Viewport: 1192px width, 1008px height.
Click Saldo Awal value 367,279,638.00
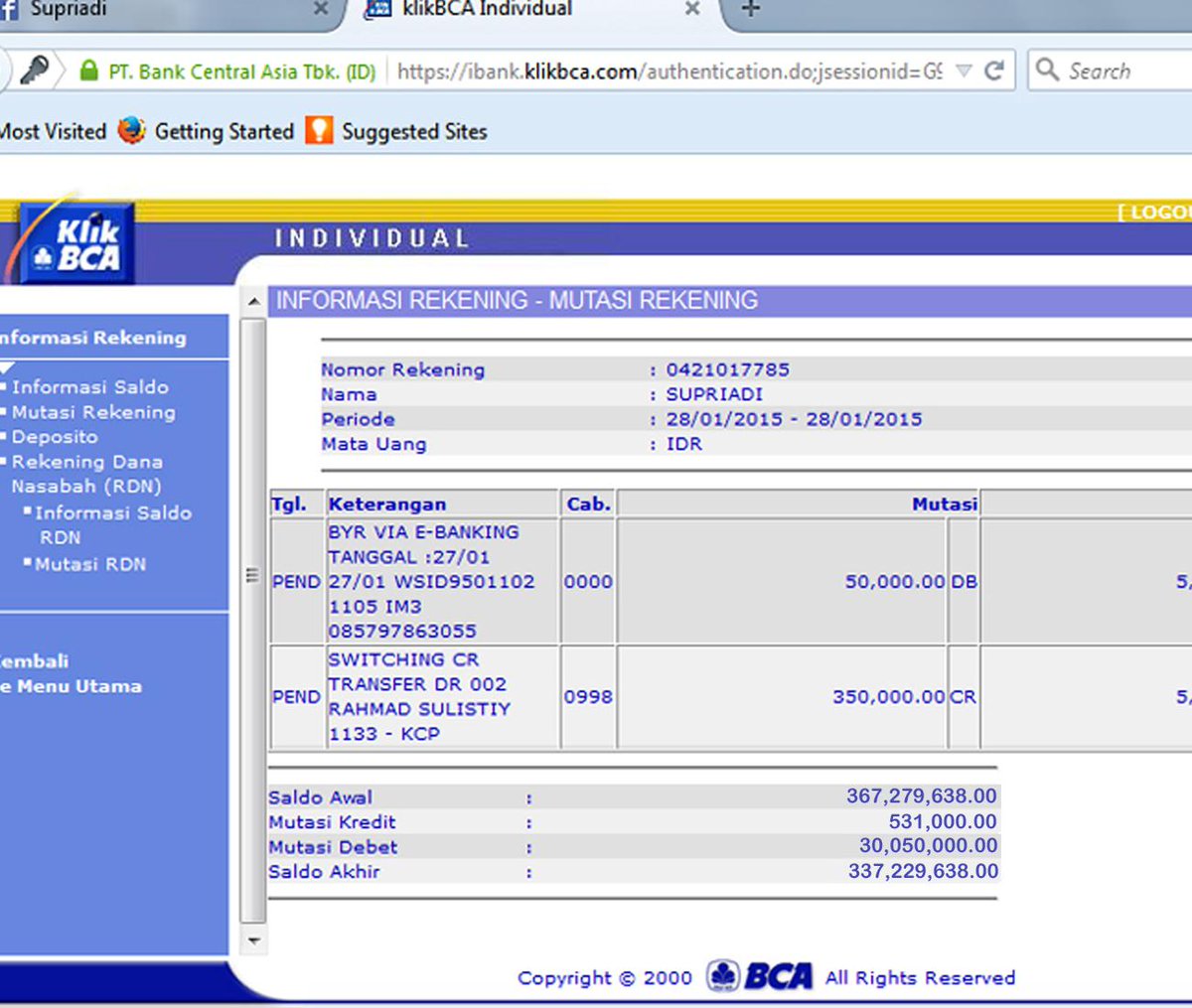pos(922,795)
